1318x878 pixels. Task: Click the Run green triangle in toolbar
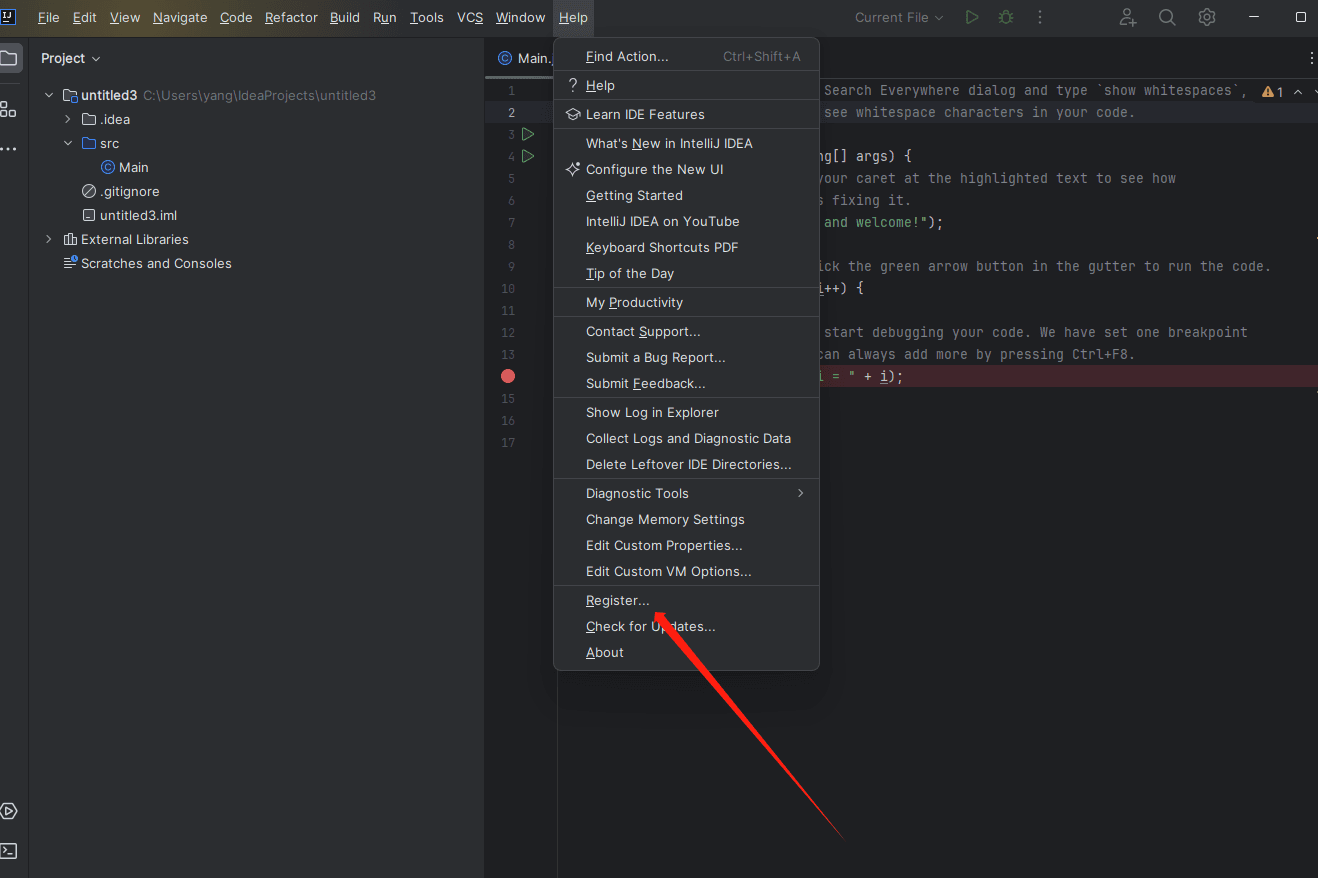tap(972, 17)
